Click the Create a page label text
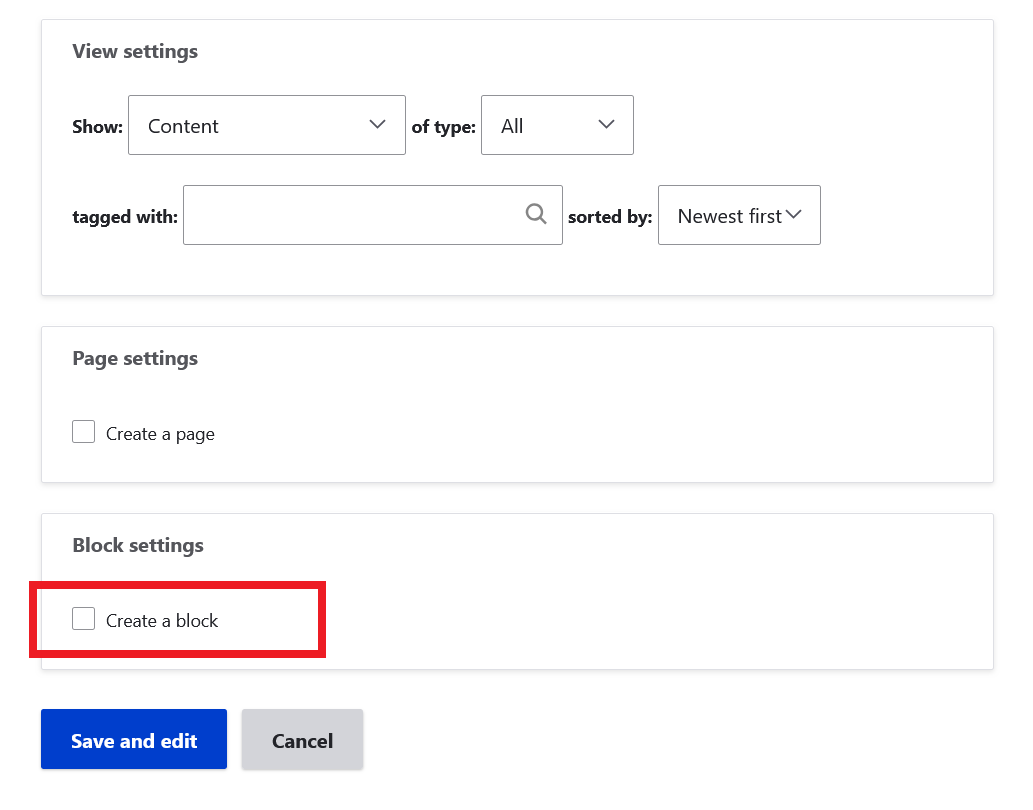The height and width of the screenshot is (810, 1033). pos(159,432)
